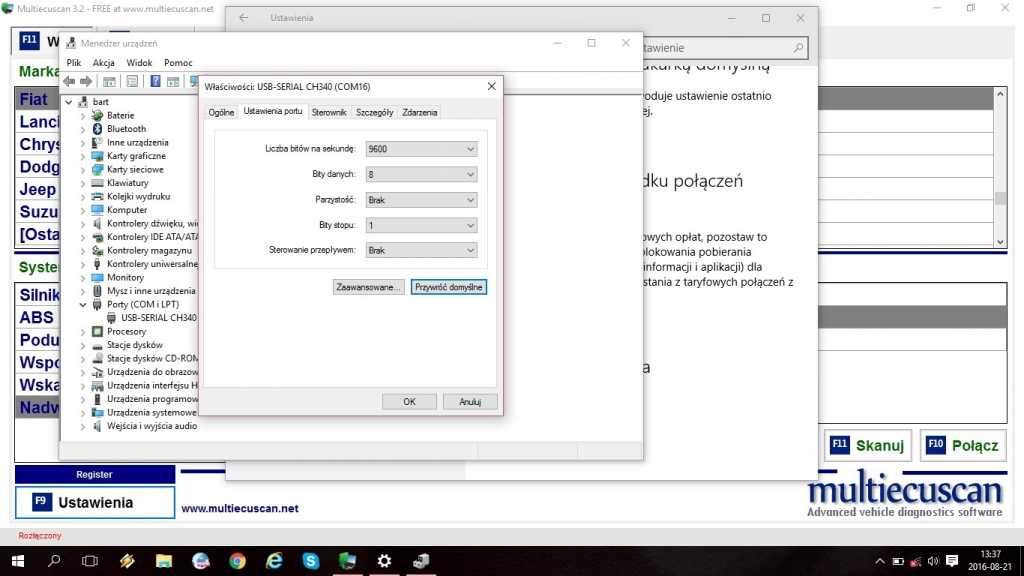Open the 'Sterowanie przepływem' dropdown

point(421,250)
